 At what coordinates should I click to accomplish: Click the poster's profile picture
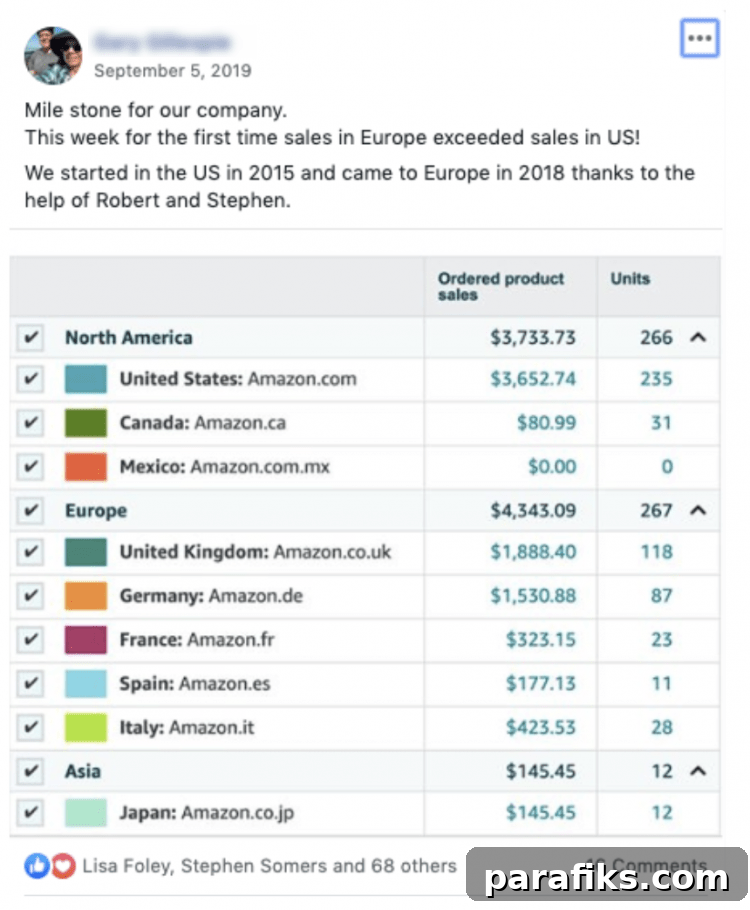coord(53,56)
